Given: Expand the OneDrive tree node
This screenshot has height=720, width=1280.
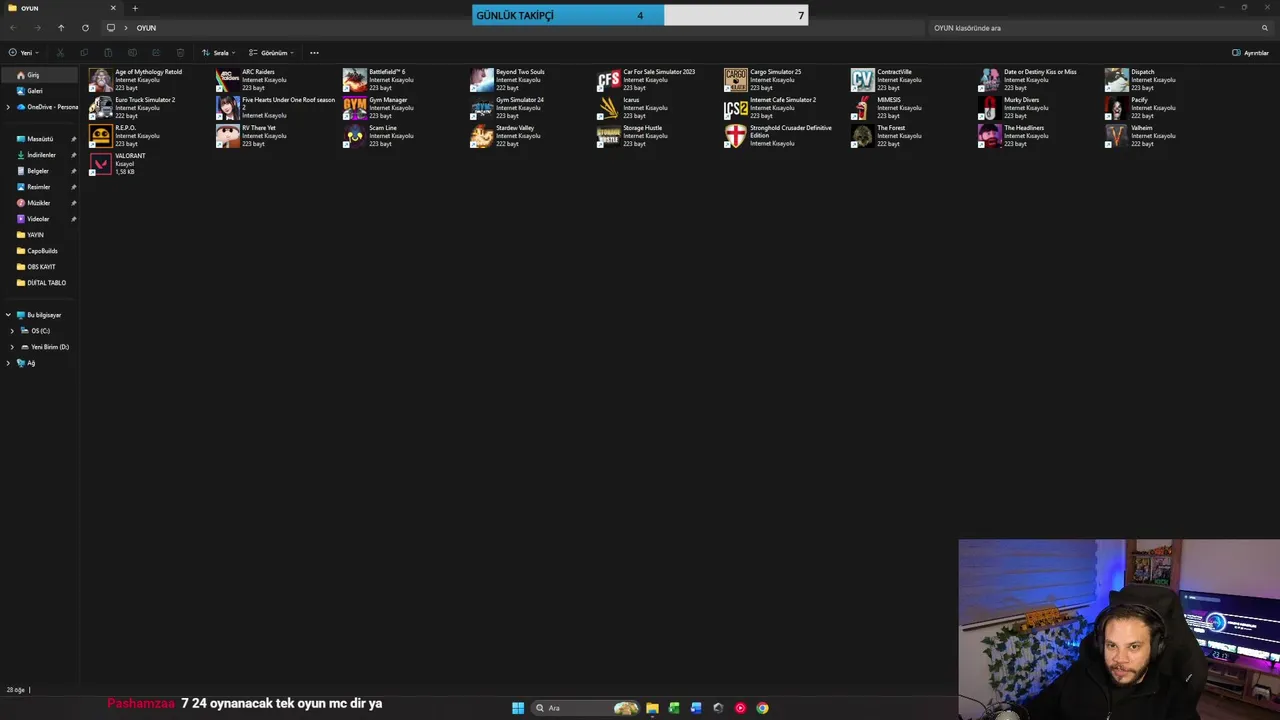Looking at the screenshot, I should [8, 107].
